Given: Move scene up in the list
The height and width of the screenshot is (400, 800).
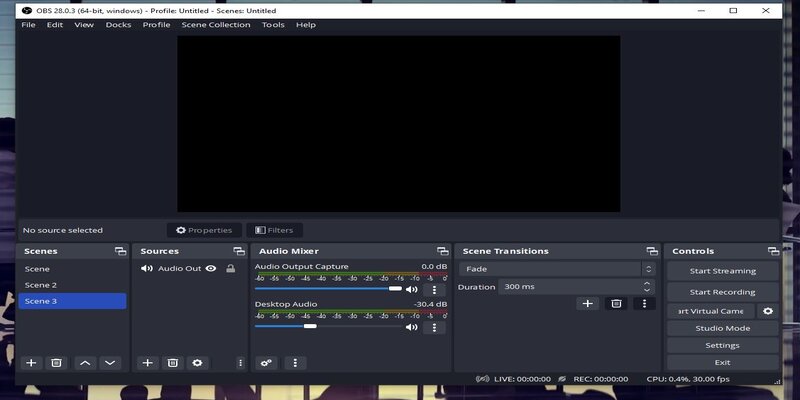Looking at the screenshot, I should [85, 363].
